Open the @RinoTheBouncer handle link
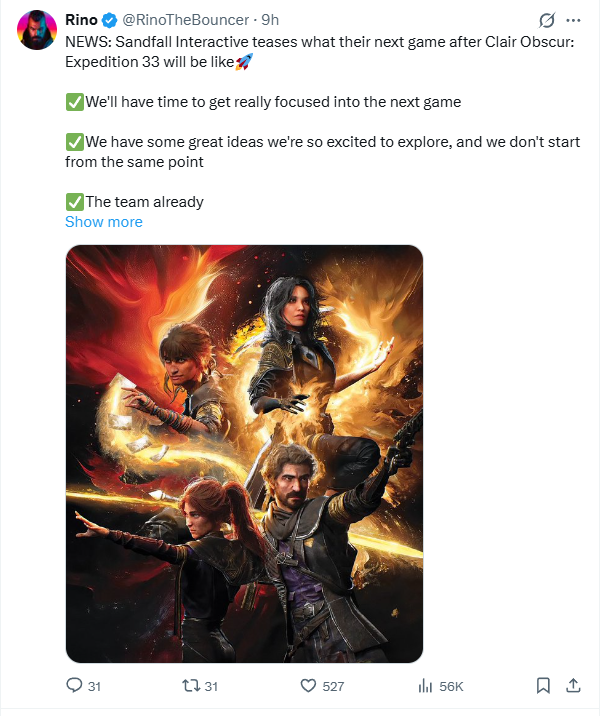The height and width of the screenshot is (716, 608). (x=185, y=20)
